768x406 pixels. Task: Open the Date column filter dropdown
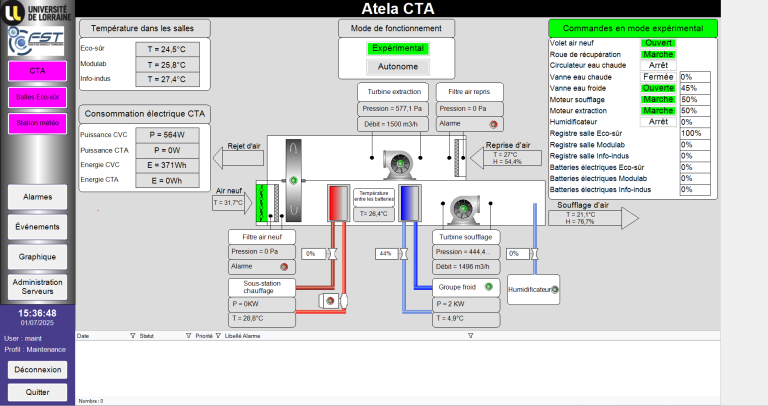pos(132,336)
